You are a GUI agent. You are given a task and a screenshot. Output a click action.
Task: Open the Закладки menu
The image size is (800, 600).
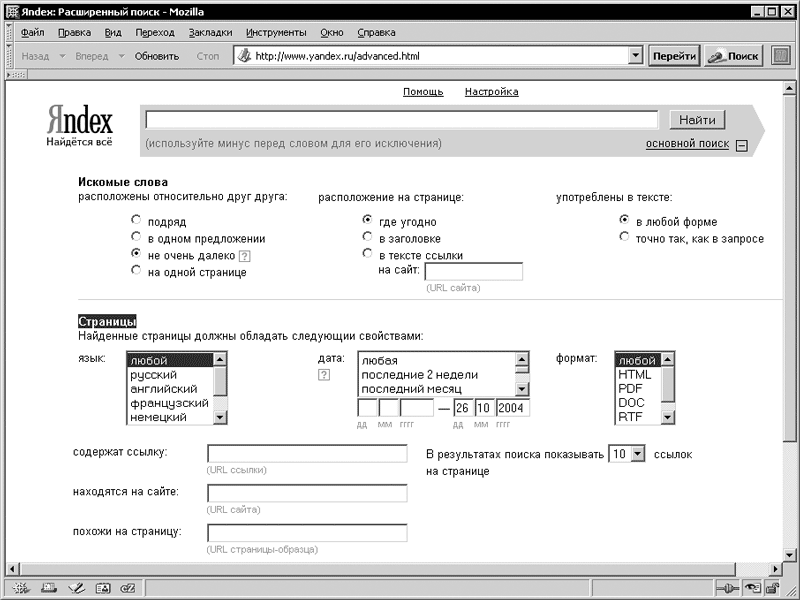pyautogui.click(x=210, y=33)
